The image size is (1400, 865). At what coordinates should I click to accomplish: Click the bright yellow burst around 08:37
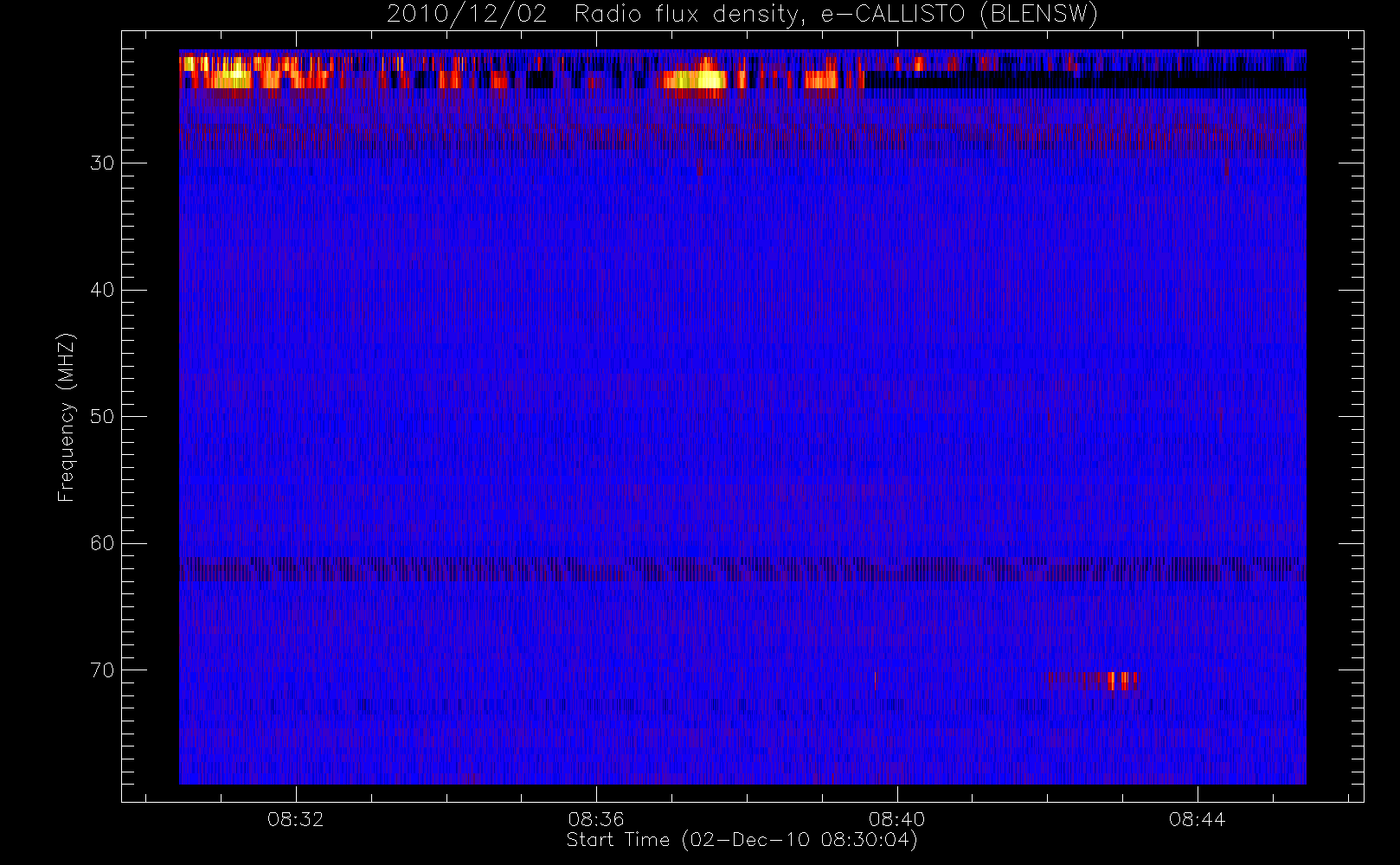697,80
